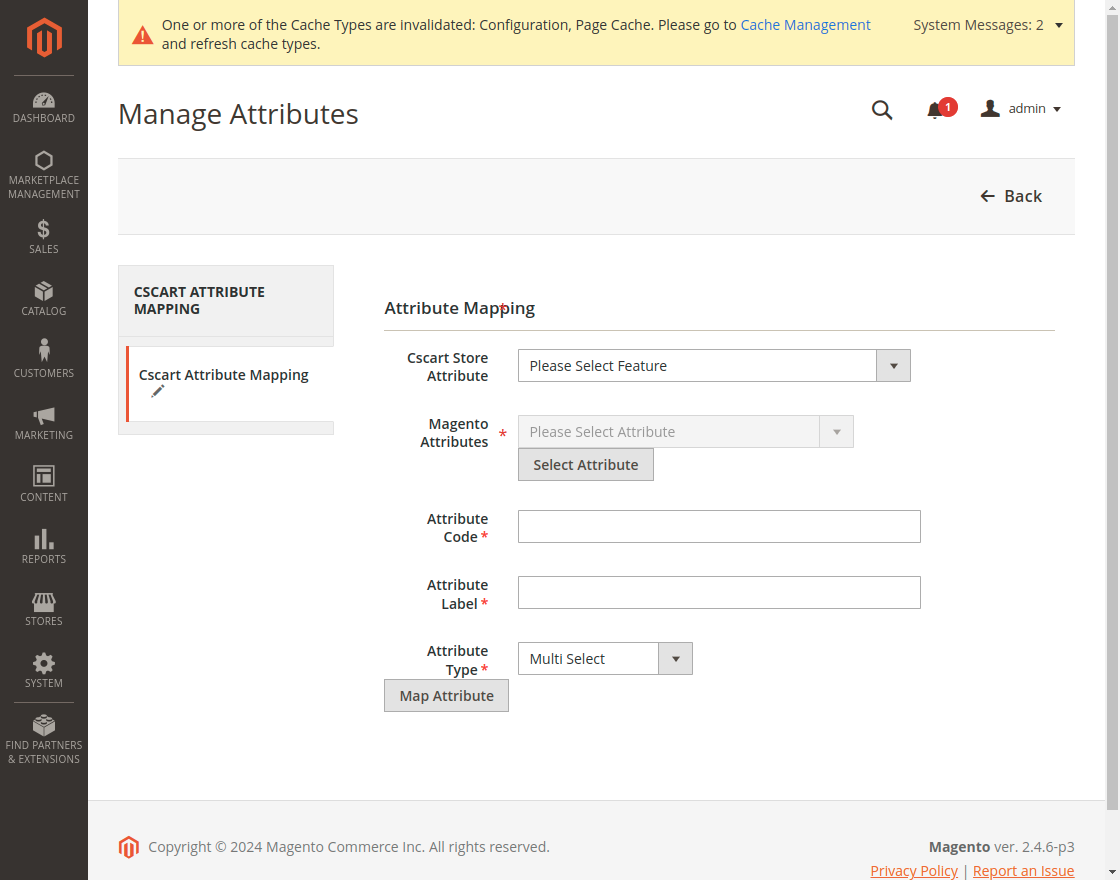Image resolution: width=1120 pixels, height=880 pixels.
Task: Open the Stores menu
Action: [x=44, y=608]
